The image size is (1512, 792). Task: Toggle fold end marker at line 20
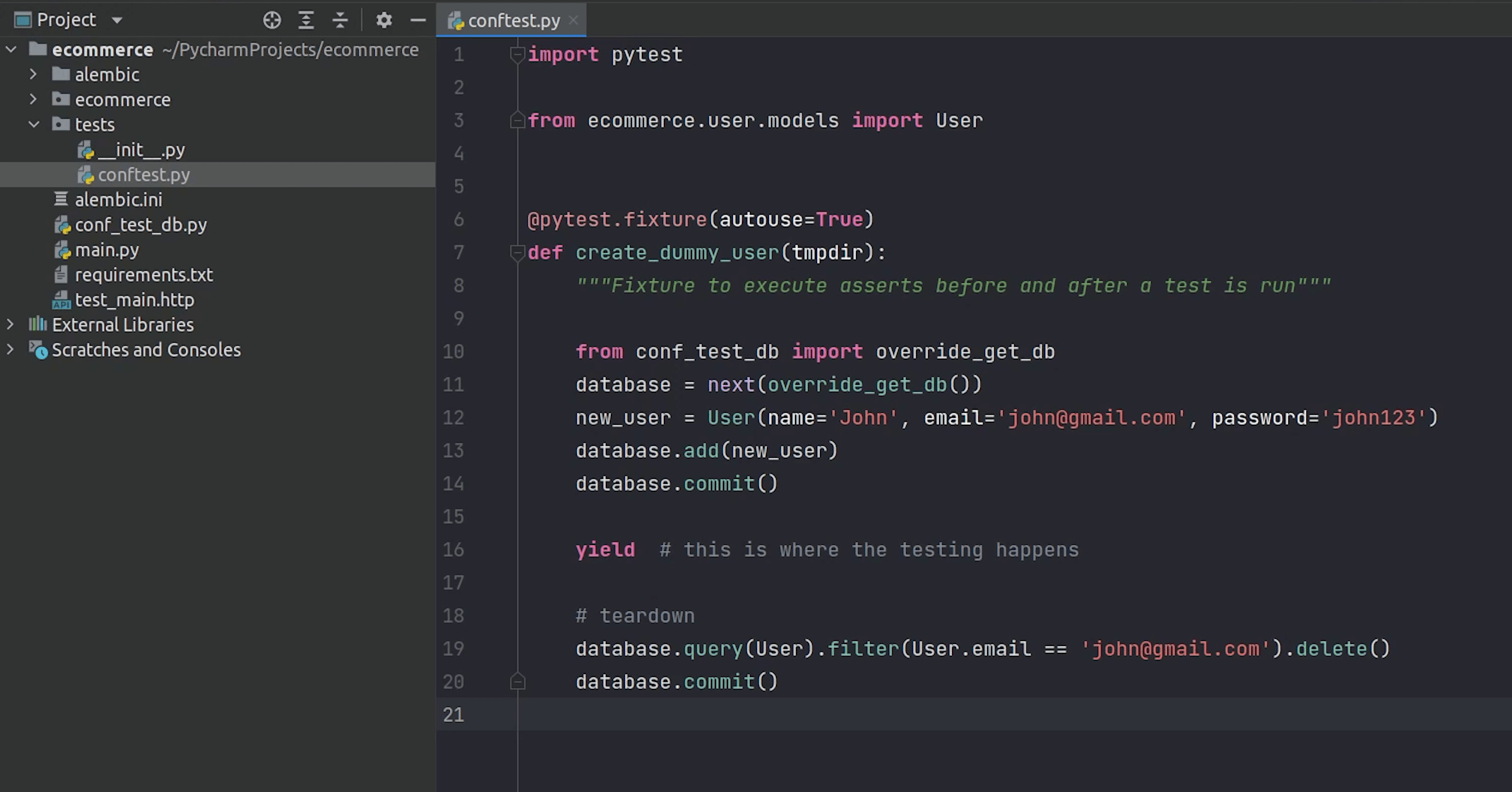coord(517,681)
